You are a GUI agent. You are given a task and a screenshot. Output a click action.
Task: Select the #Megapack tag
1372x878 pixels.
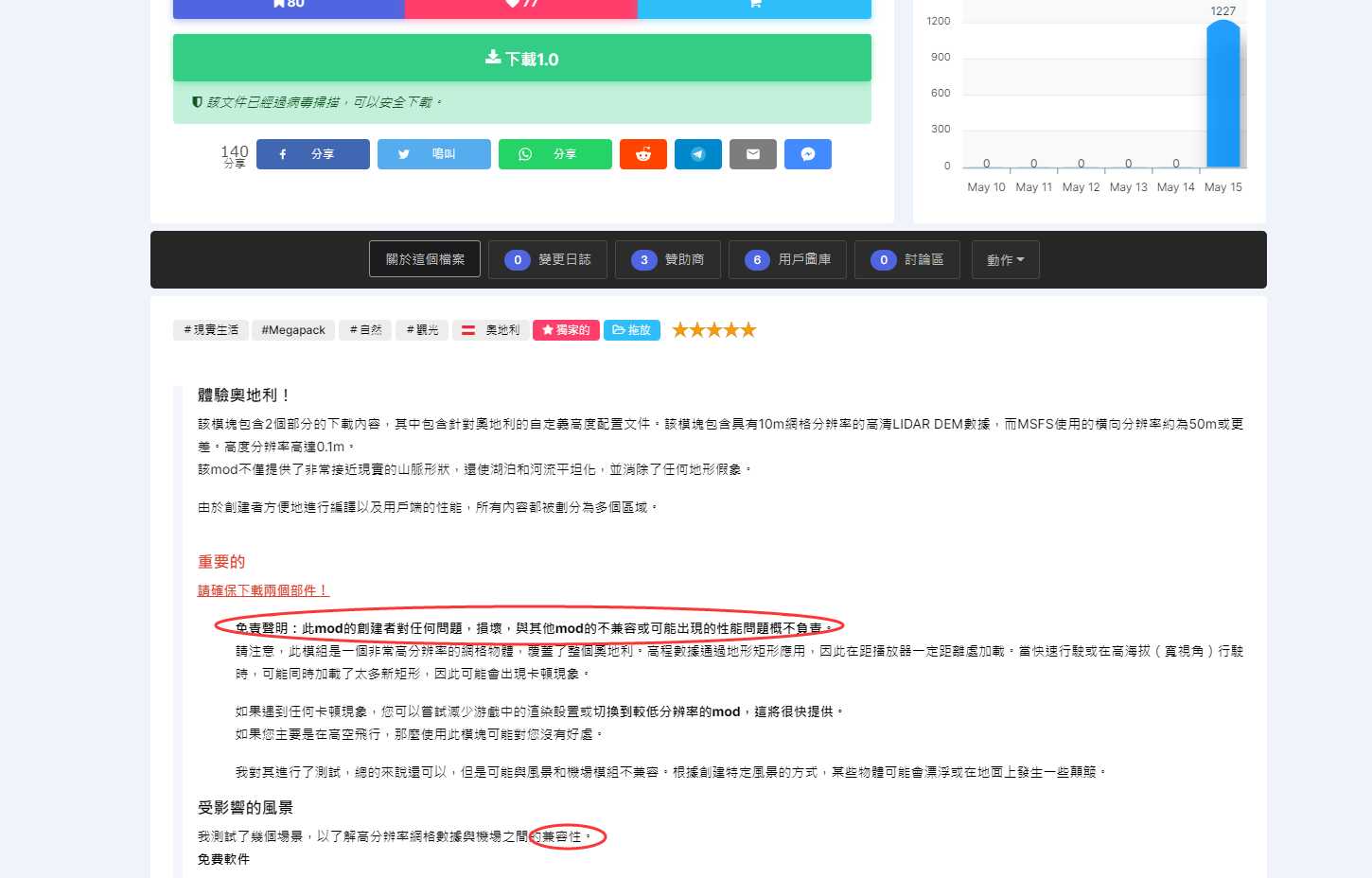point(293,330)
